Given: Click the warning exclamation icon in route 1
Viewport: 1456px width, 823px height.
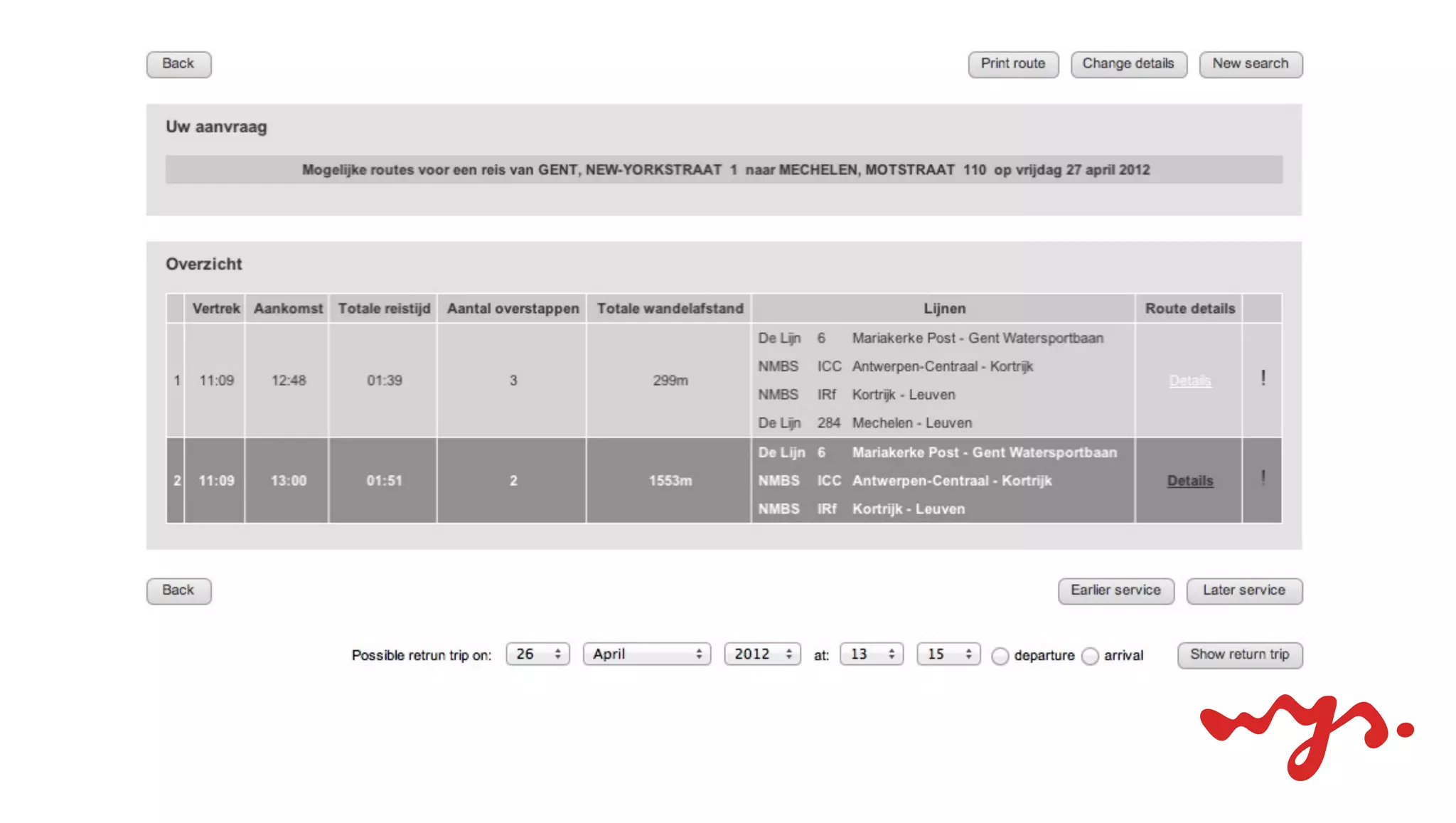Looking at the screenshot, I should [x=1263, y=378].
